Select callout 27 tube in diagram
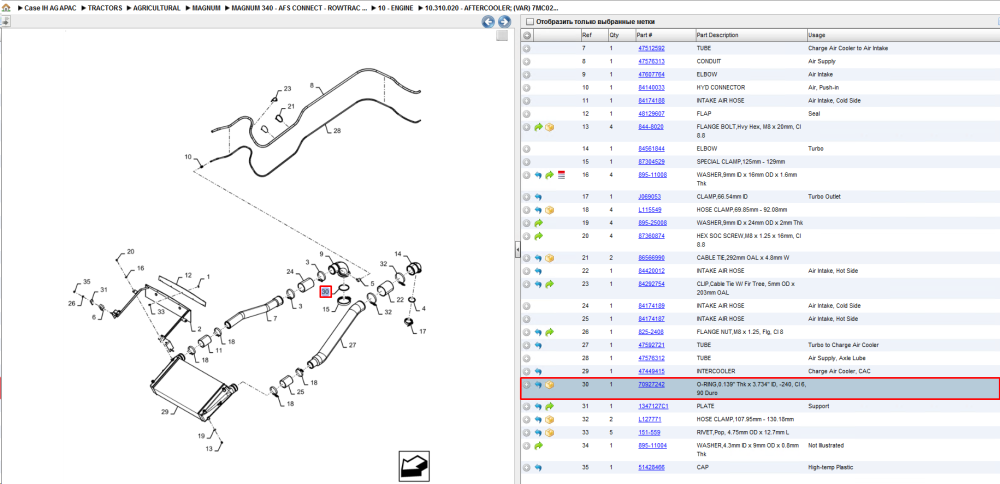 click(353, 346)
